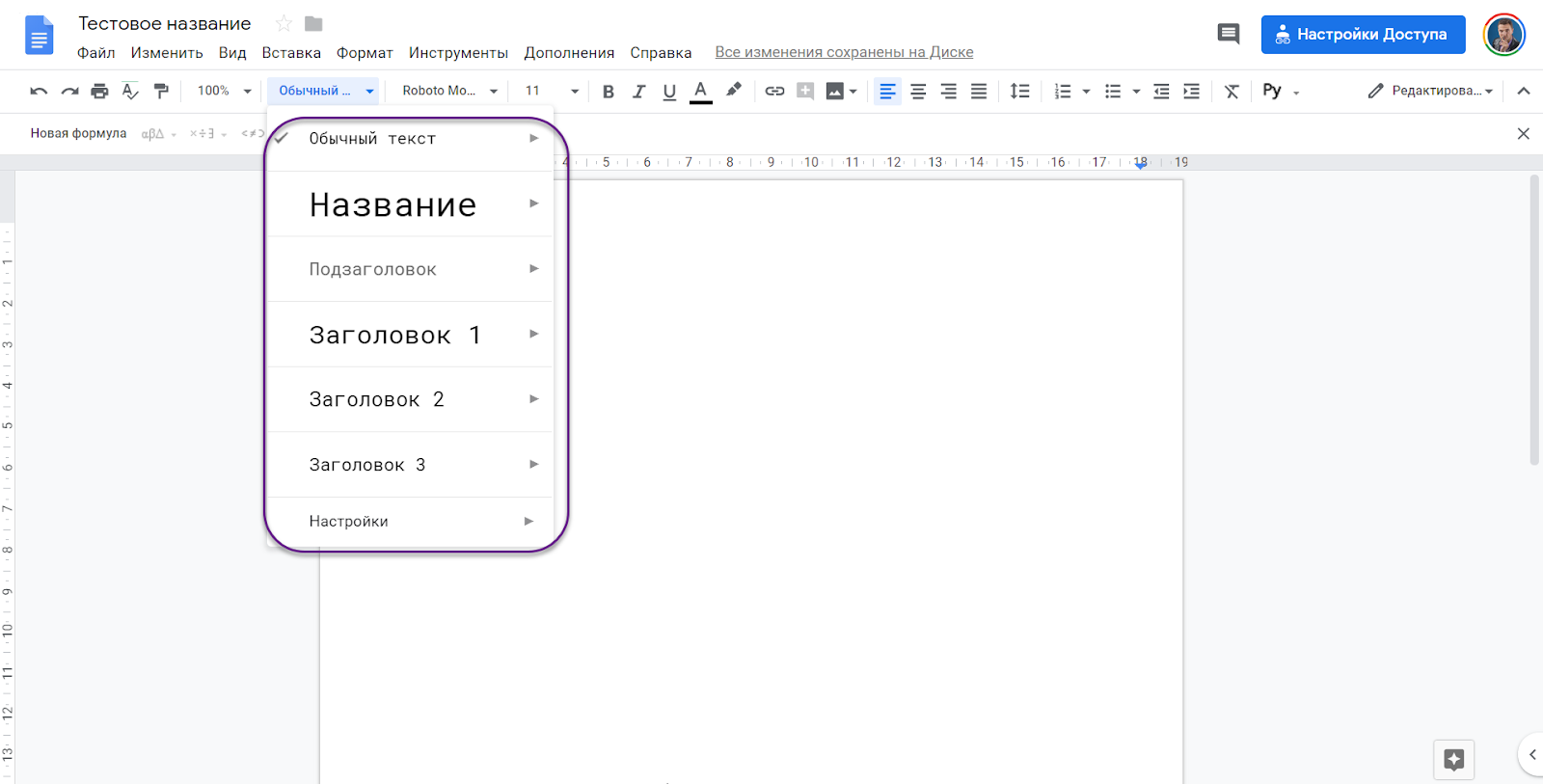This screenshot has height=784, width=1543.
Task: Toggle Bold formatting
Action: pyautogui.click(x=608, y=92)
